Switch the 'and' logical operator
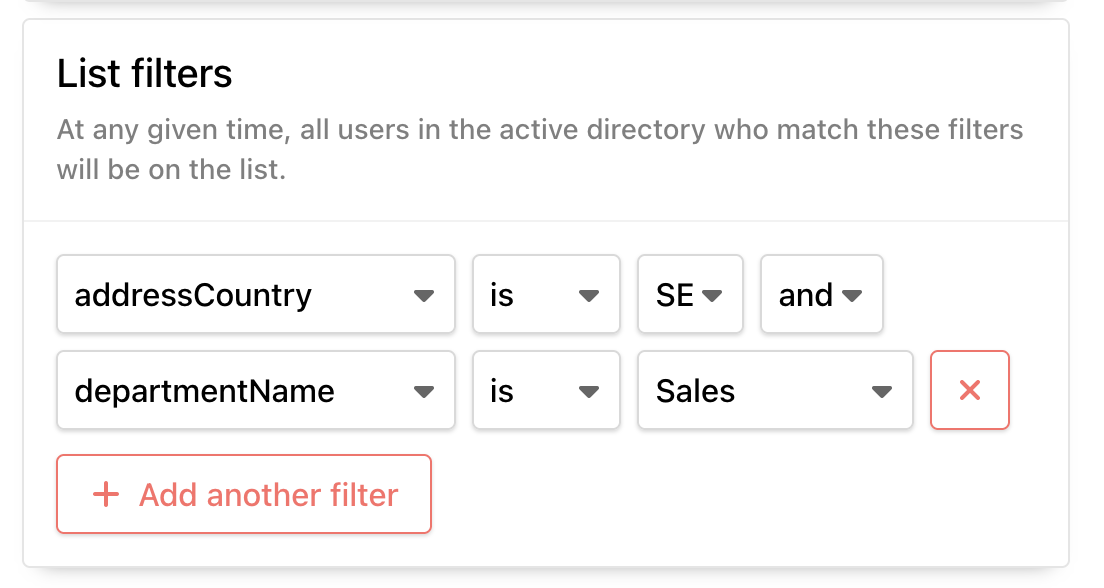This screenshot has width=1104, height=588. (822, 294)
